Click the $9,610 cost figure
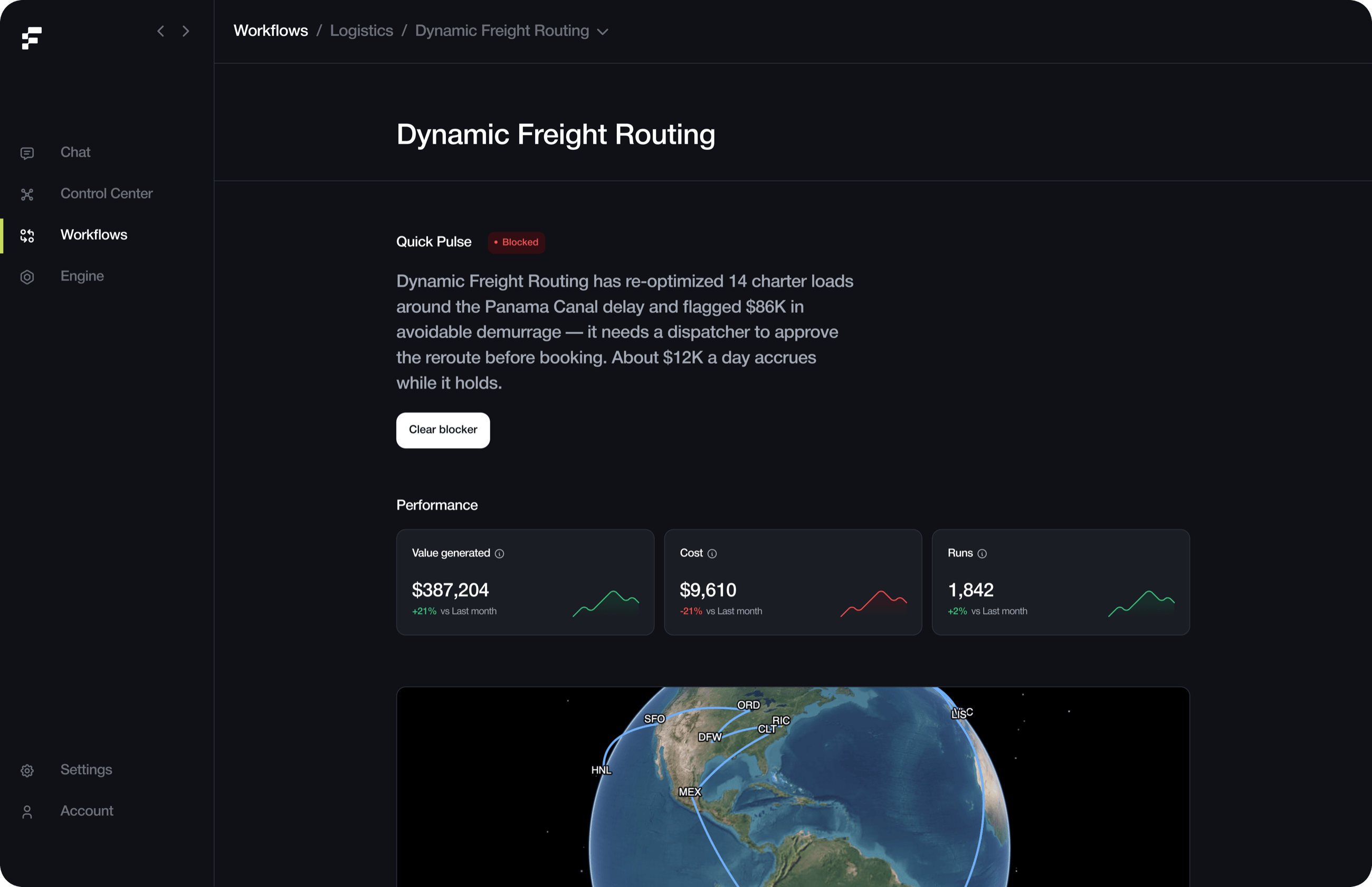This screenshot has width=1372, height=887. point(708,590)
